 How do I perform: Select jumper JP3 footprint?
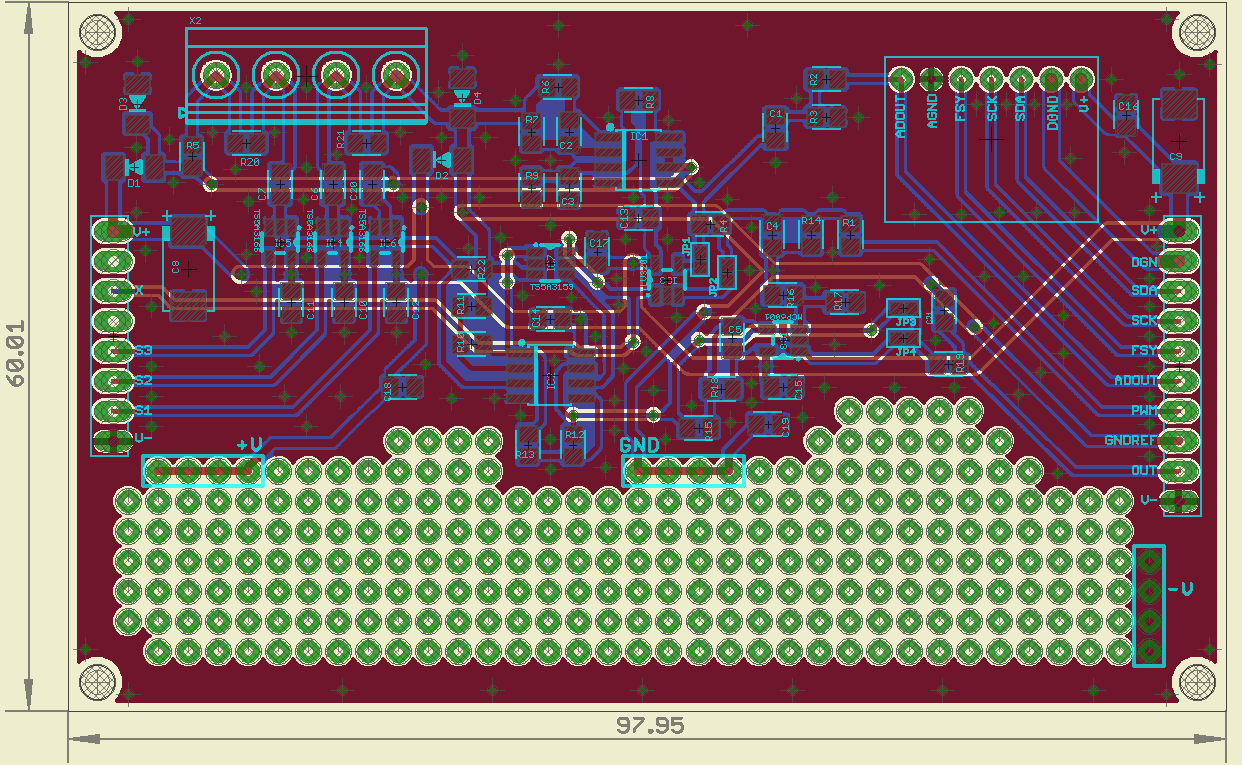(x=905, y=310)
